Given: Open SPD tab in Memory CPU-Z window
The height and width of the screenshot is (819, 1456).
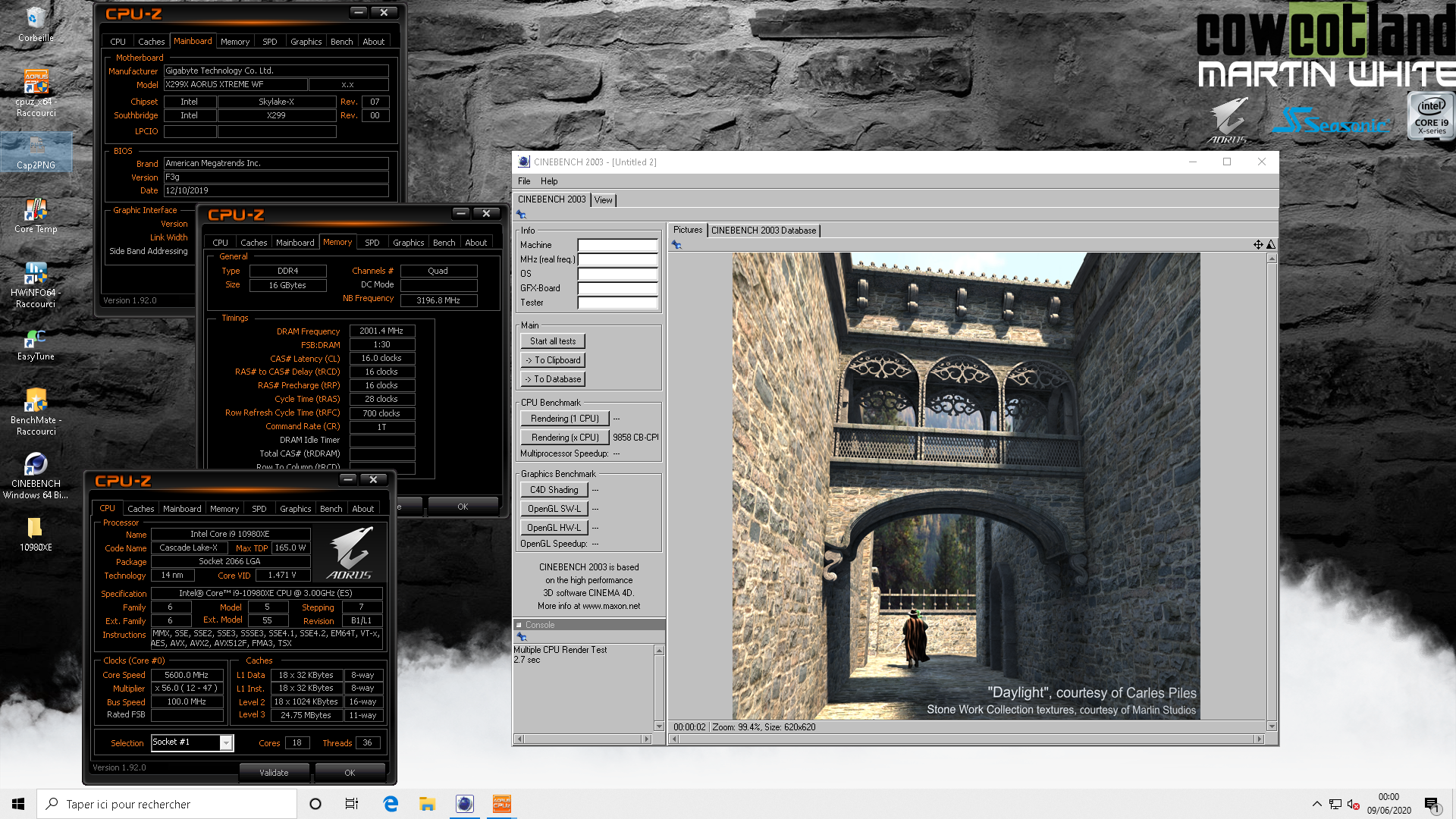Looking at the screenshot, I should point(372,243).
